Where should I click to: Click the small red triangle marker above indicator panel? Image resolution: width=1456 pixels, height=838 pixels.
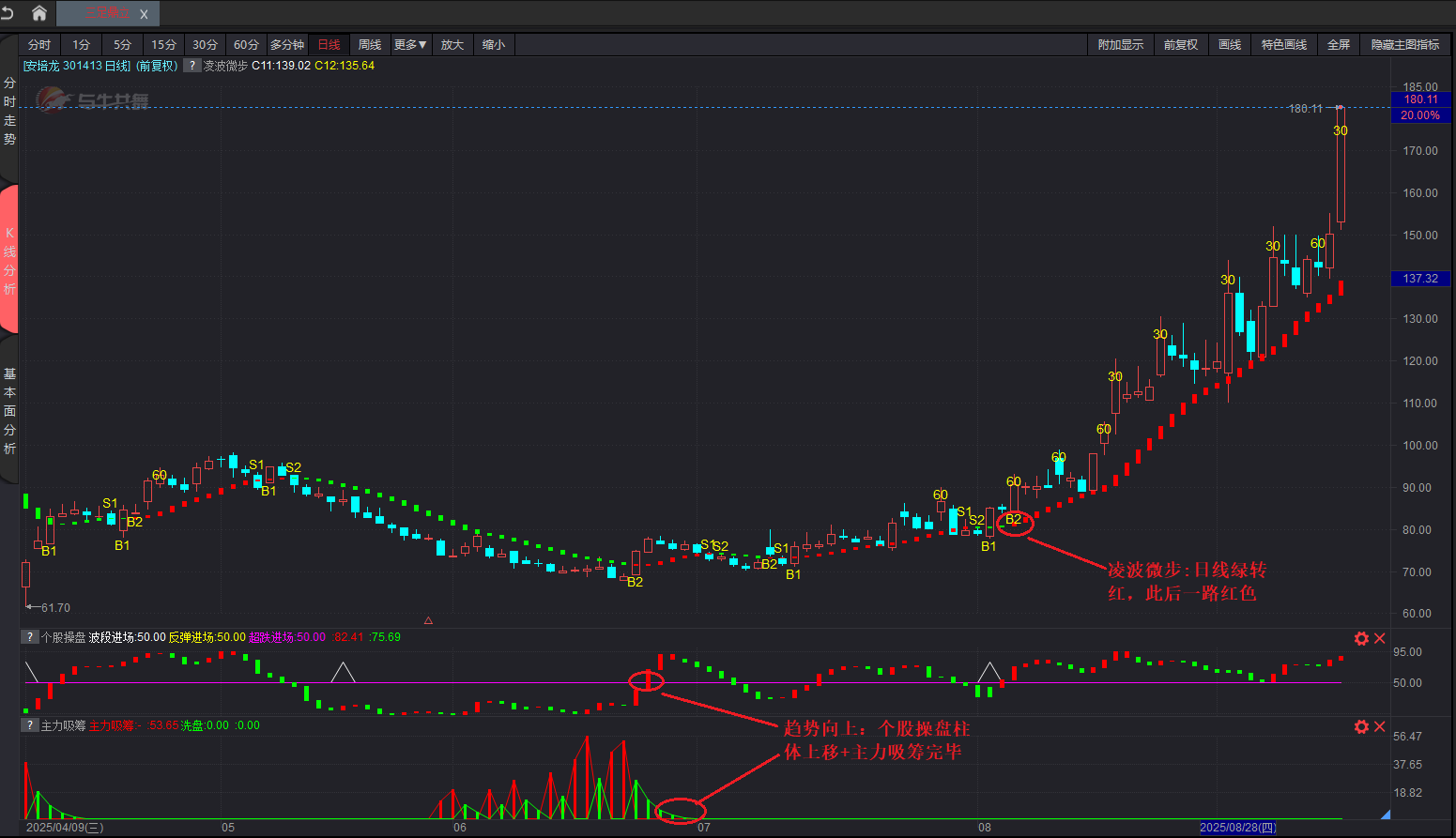point(429,620)
